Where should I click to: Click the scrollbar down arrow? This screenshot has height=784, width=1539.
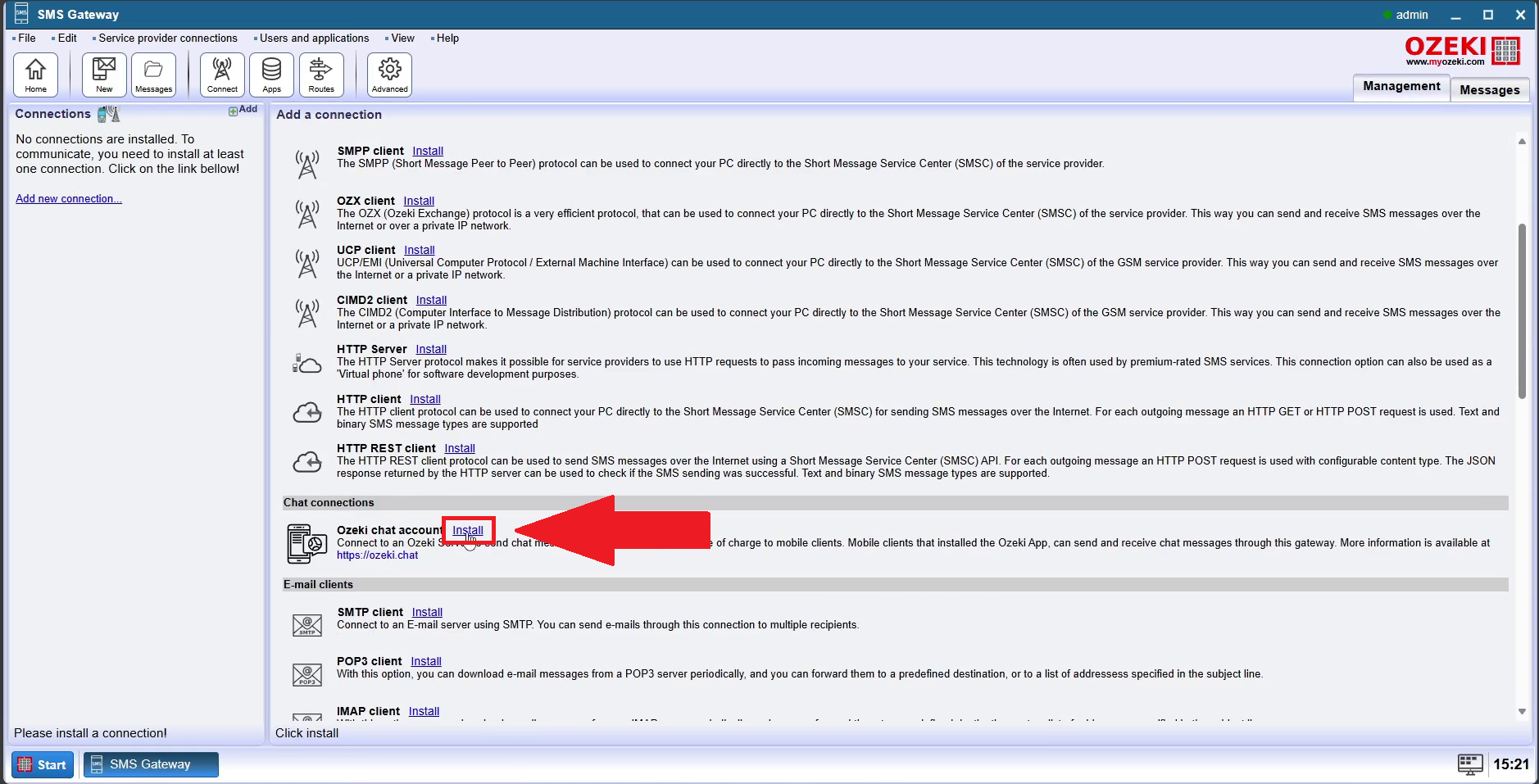point(1522,712)
